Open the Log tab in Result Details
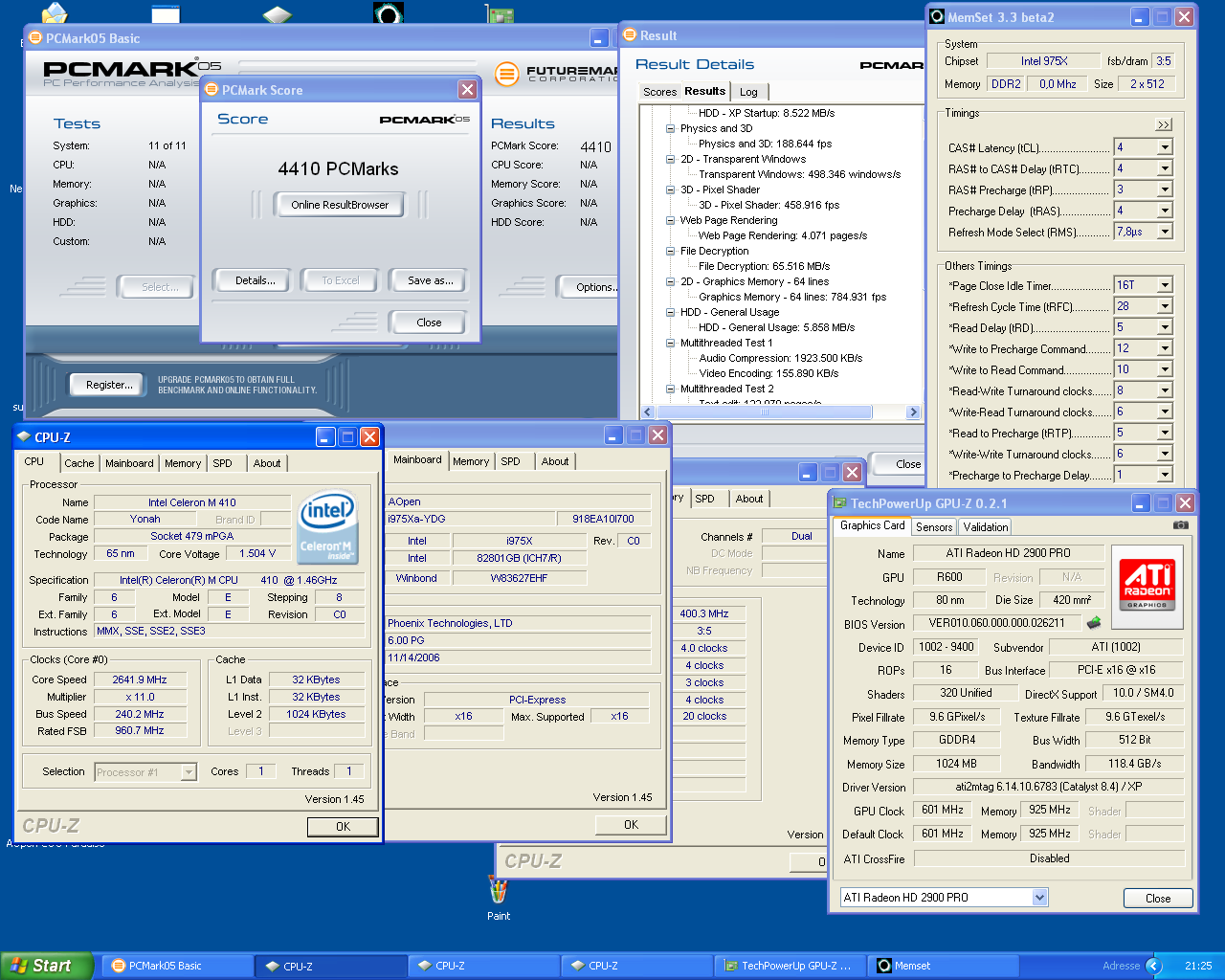This screenshot has width=1225, height=980. pos(748,92)
